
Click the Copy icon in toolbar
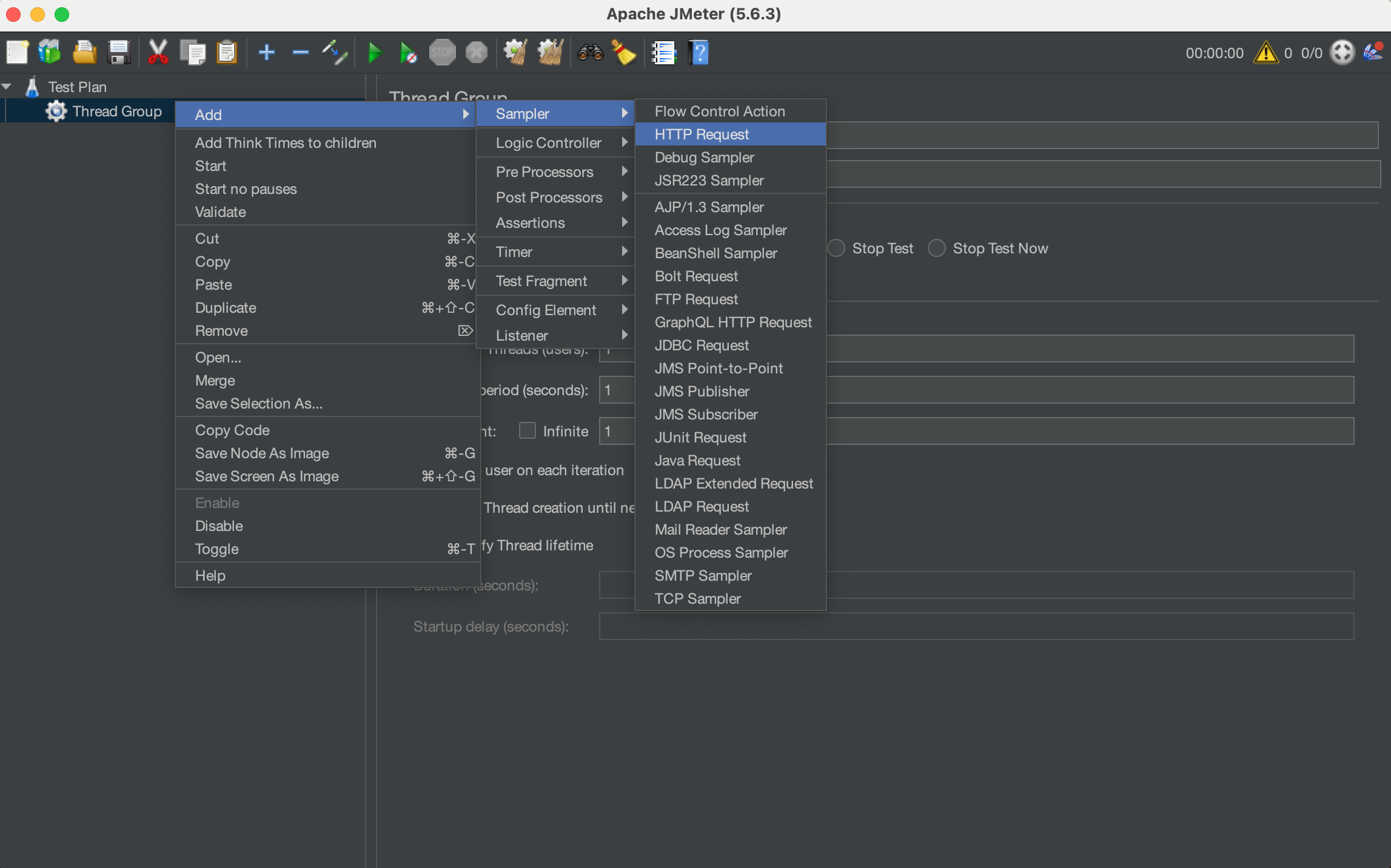pyautogui.click(x=193, y=52)
